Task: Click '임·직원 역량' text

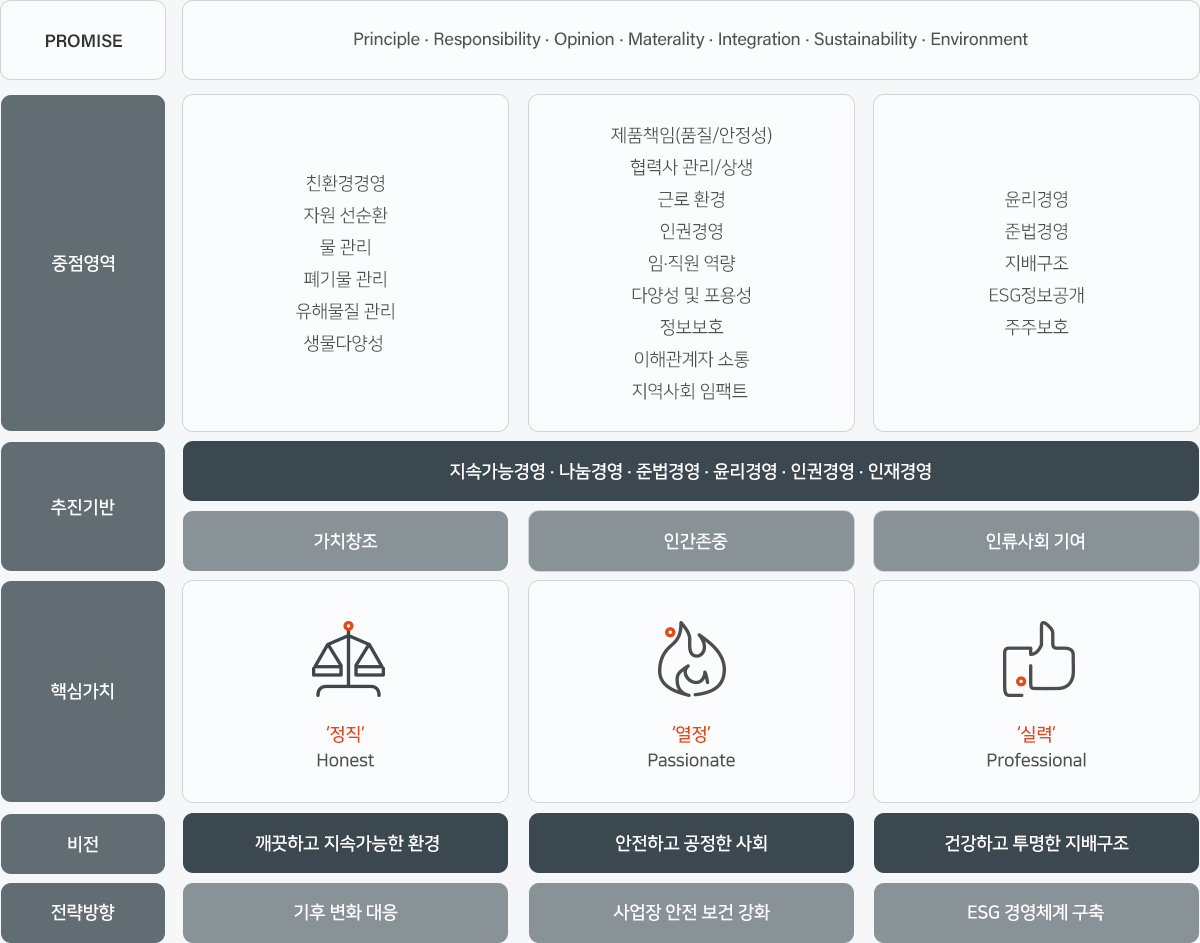Action: [x=691, y=263]
